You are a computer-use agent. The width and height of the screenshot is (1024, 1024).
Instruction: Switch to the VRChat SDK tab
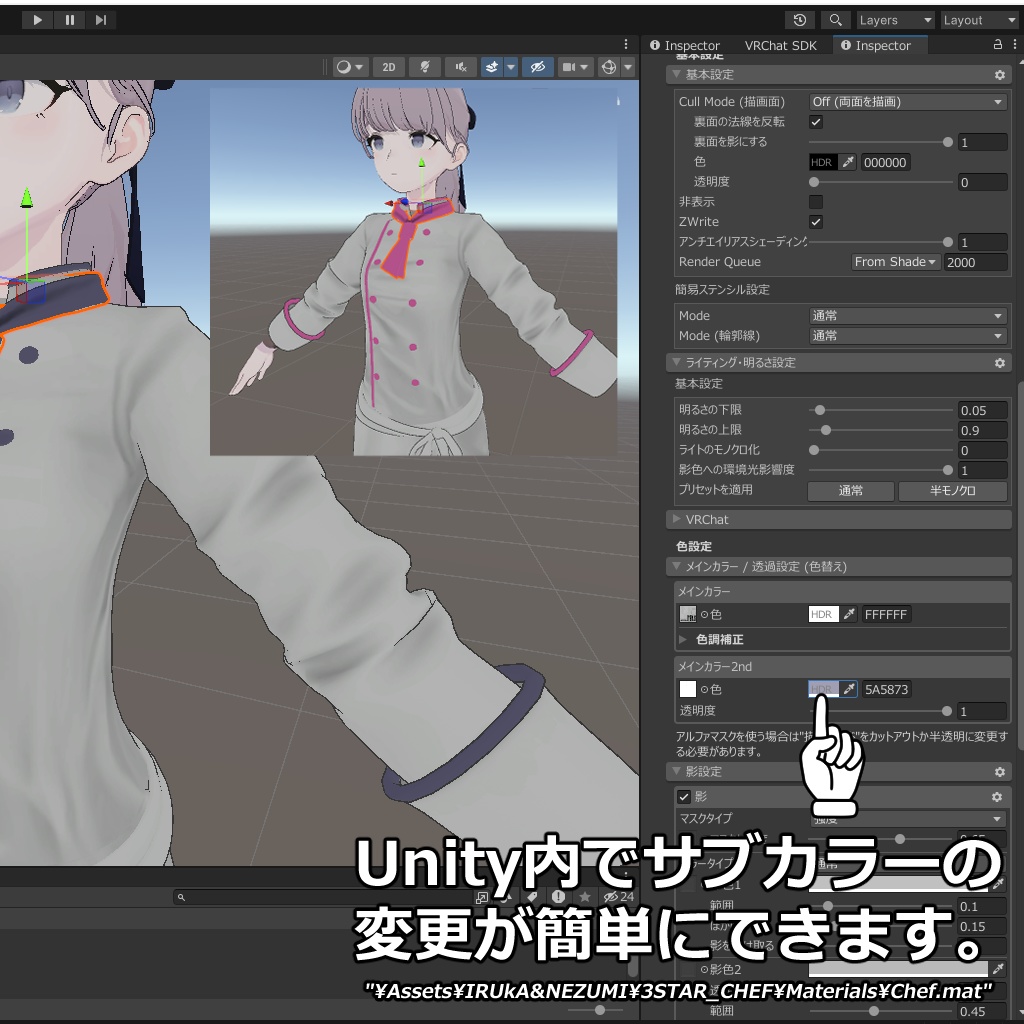781,45
